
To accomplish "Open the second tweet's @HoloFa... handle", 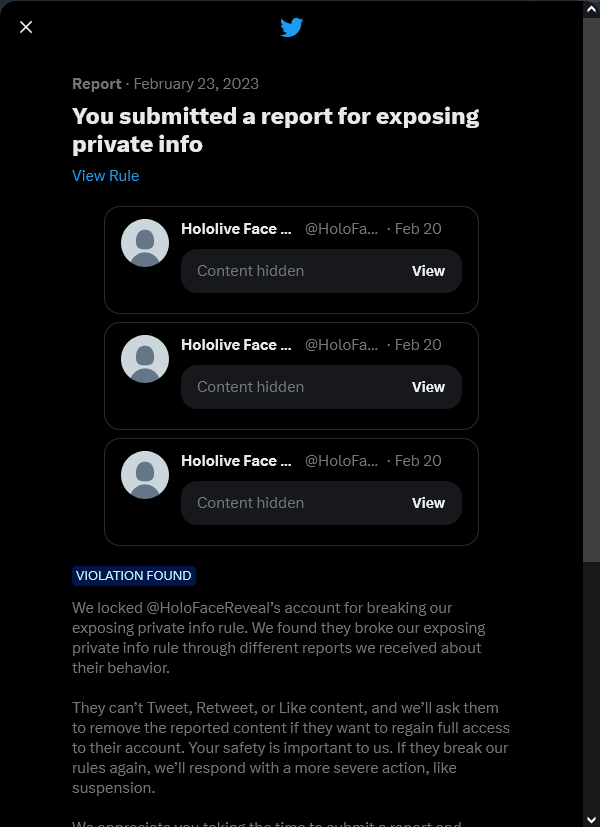I will (x=341, y=345).
